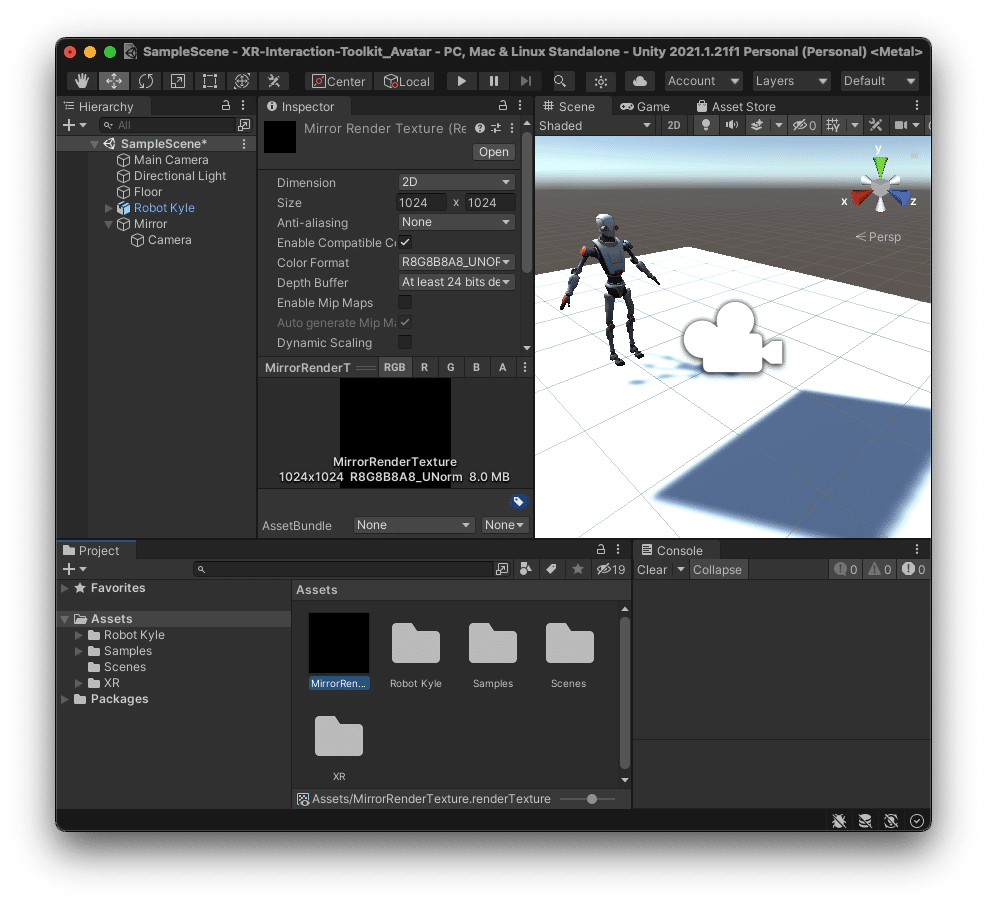This screenshot has width=987, height=905.
Task: Click the Open button in Inspector
Action: coord(494,152)
